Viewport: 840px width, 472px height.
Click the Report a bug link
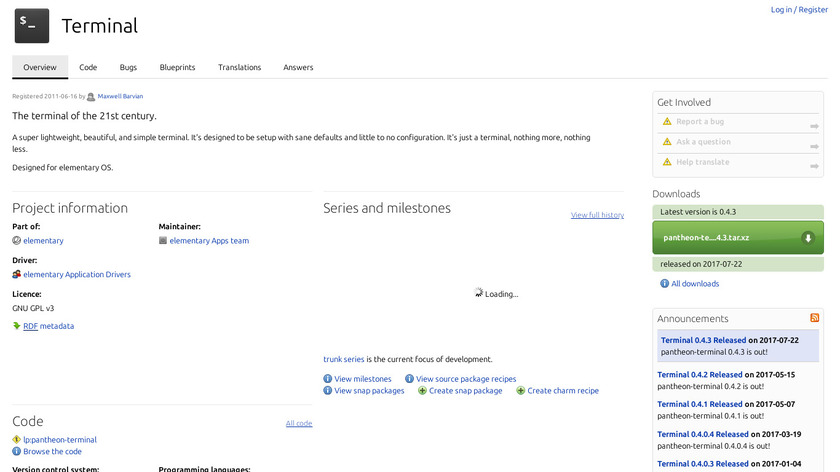[x=700, y=122]
